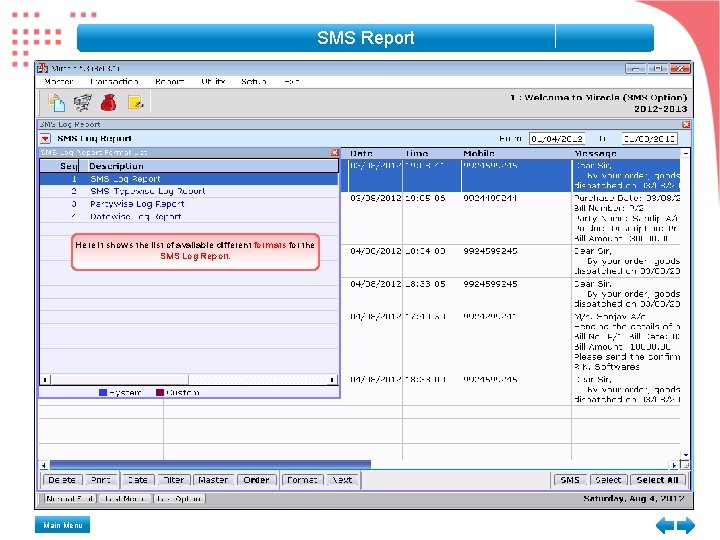Click the maroon Custom legend swatch
Viewport: 720px width, 540px height.
(160, 393)
